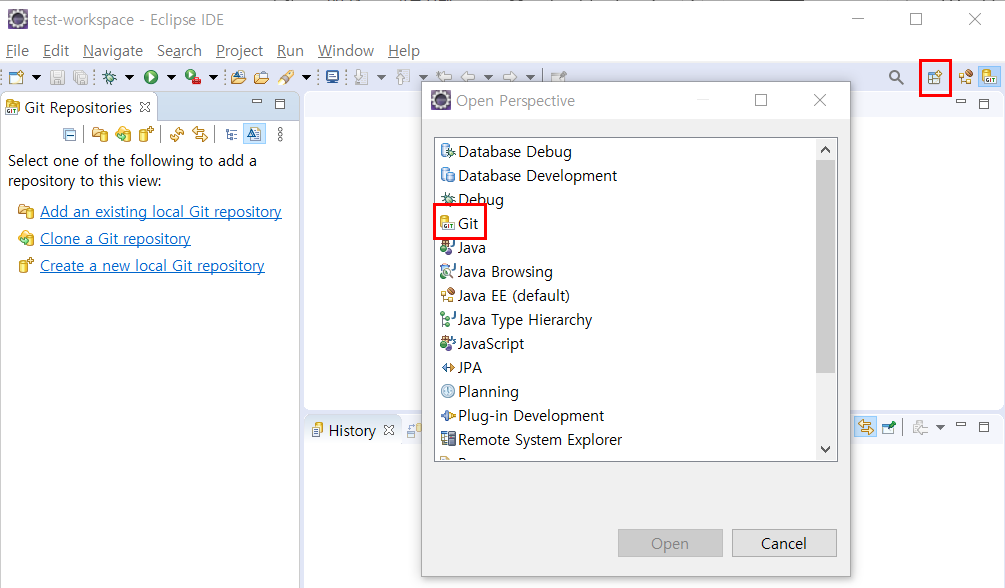
Task: Click the Refresh icon in Git Repositories
Action: (x=177, y=135)
